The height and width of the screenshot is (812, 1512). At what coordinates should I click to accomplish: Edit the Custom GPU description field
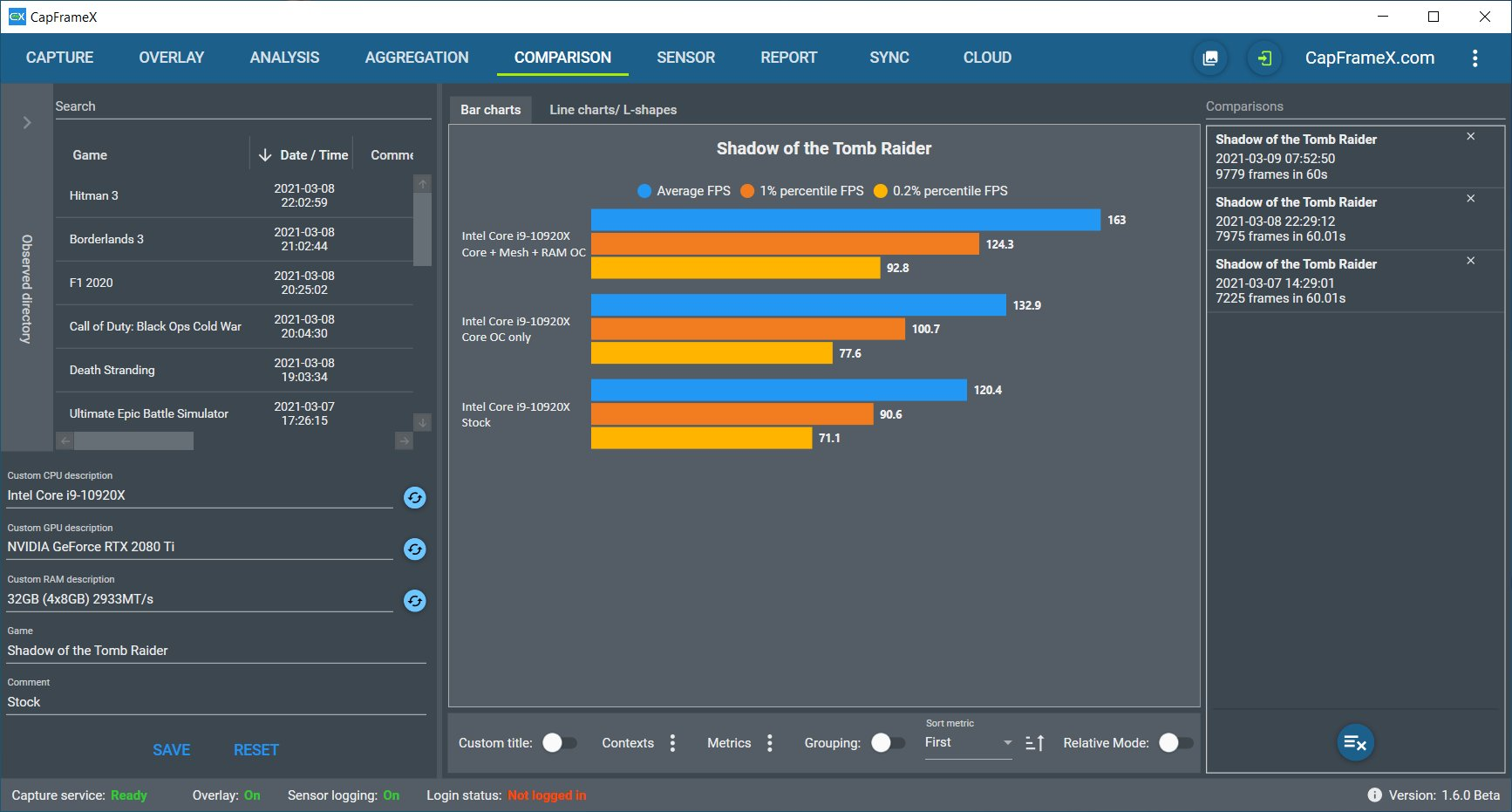200,547
